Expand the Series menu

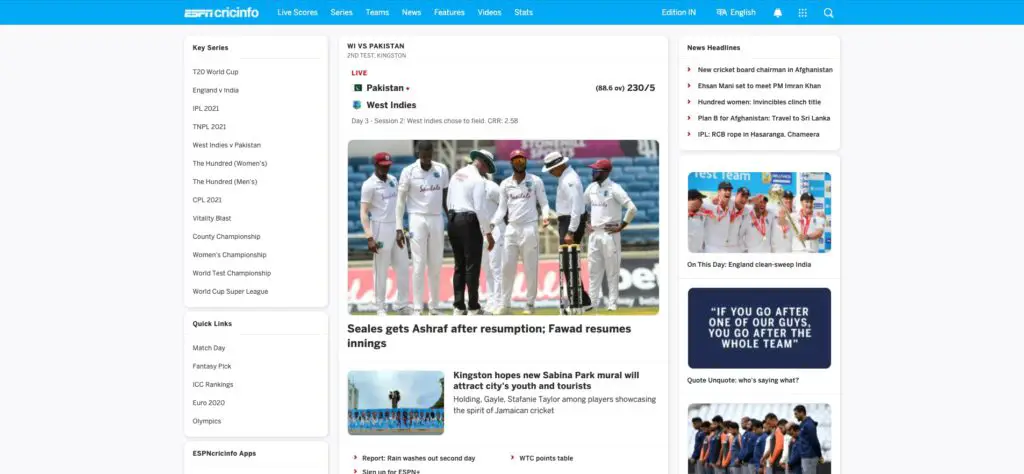[342, 12]
